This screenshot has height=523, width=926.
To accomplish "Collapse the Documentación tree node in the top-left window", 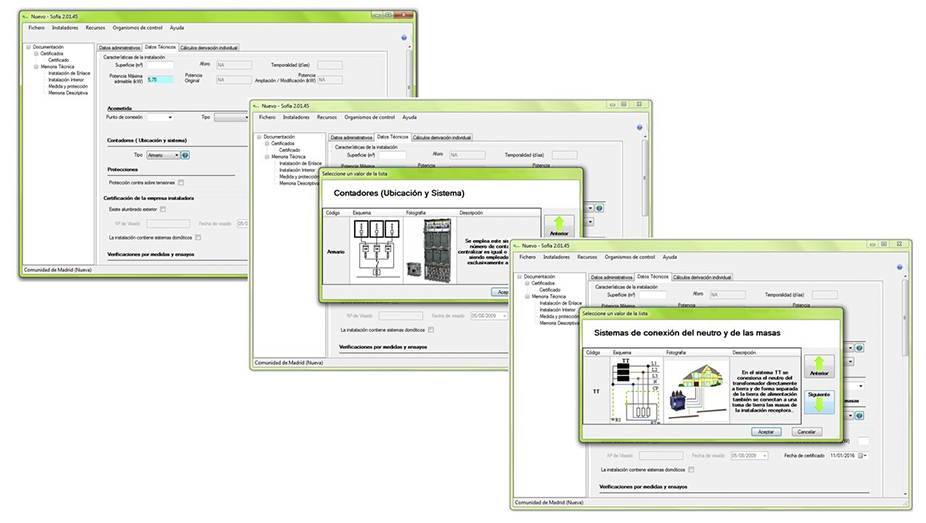I will pyautogui.click(x=28, y=47).
